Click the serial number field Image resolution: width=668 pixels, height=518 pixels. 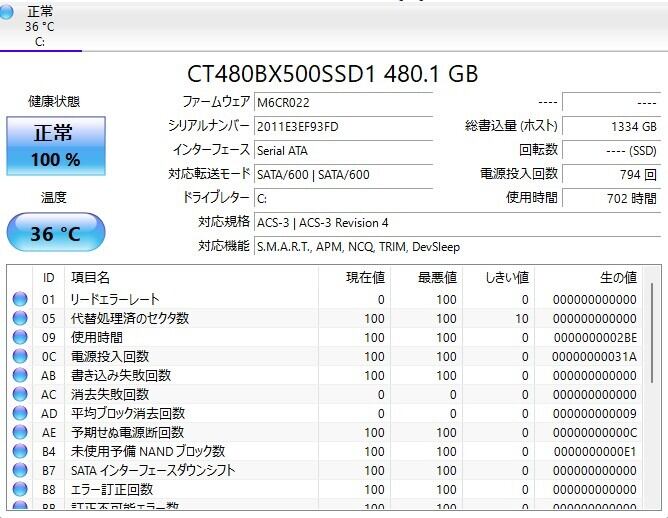point(343,126)
